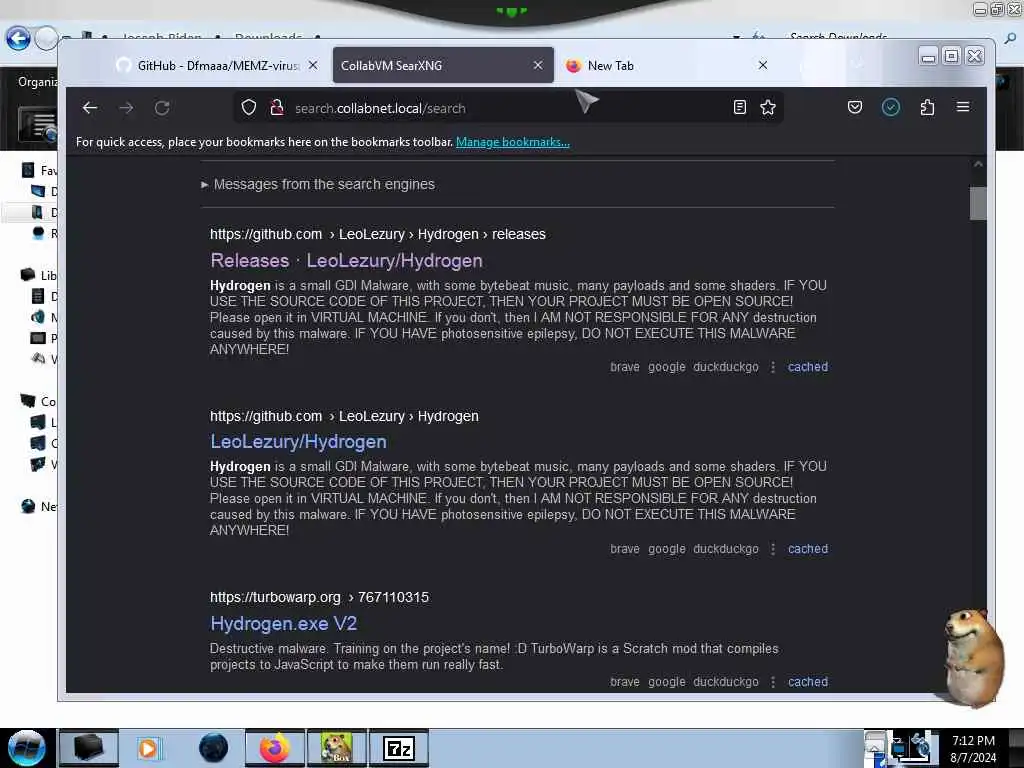1024x768 pixels.
Task: Switch to Firefox in the taskbar
Action: click(275, 748)
